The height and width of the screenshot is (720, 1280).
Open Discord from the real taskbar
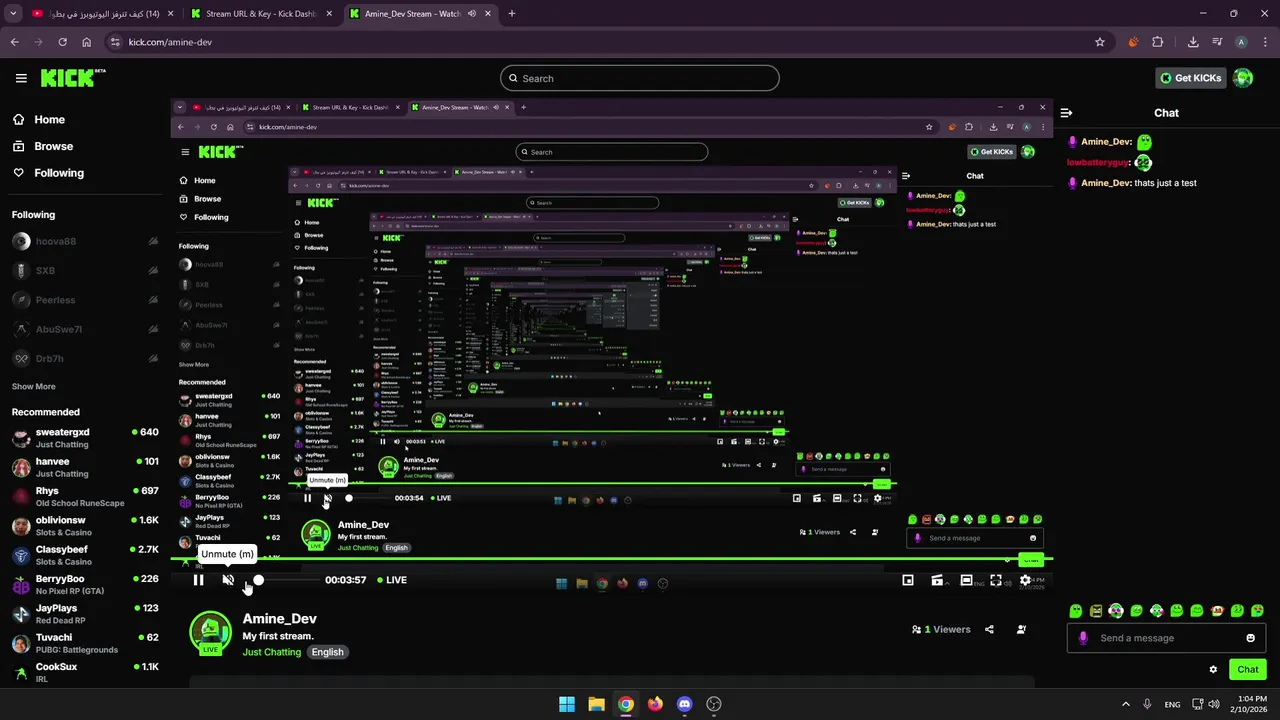click(x=684, y=704)
